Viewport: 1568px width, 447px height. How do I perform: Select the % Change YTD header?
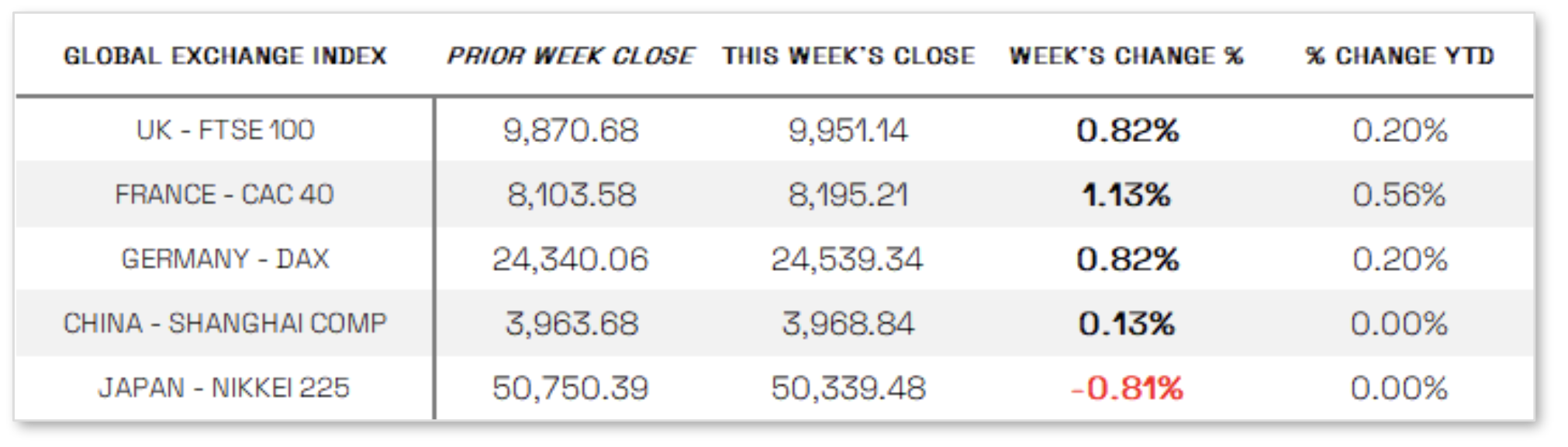[1400, 56]
